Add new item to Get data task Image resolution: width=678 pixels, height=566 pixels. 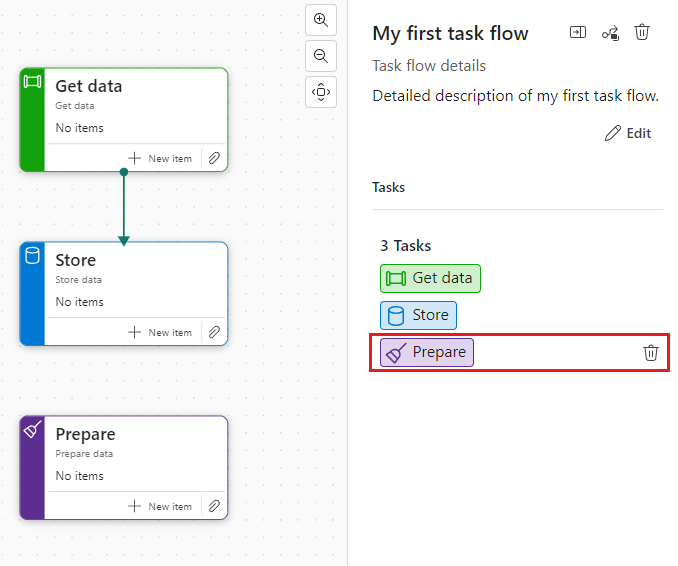click(x=161, y=158)
